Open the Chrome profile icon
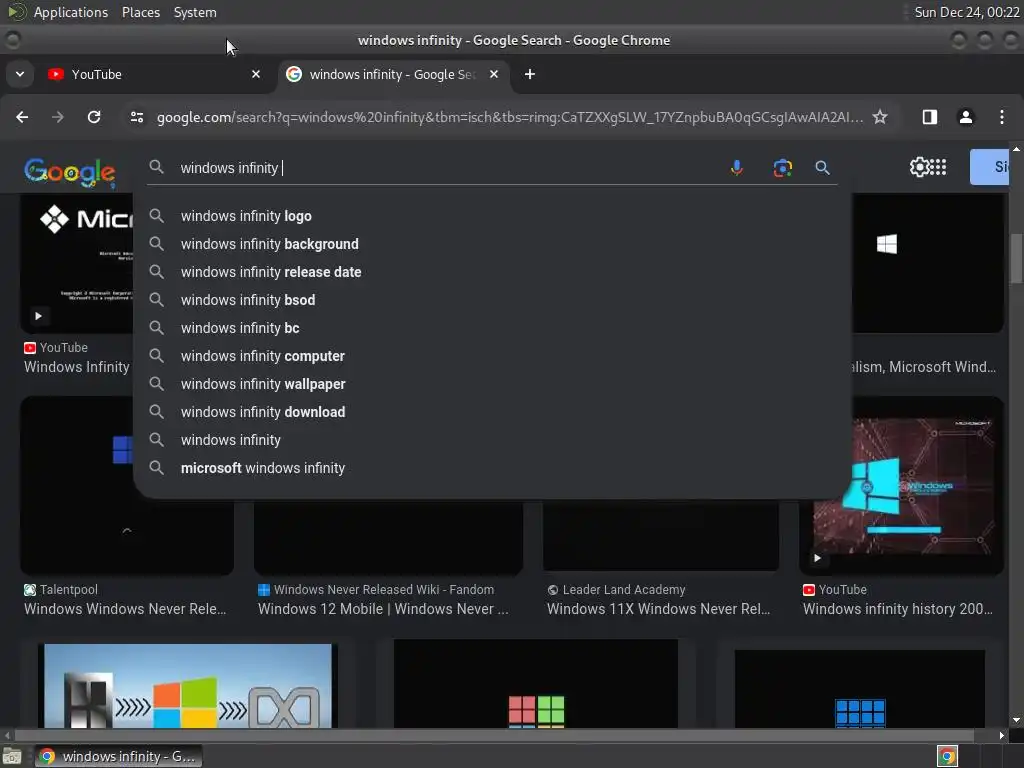 click(965, 117)
